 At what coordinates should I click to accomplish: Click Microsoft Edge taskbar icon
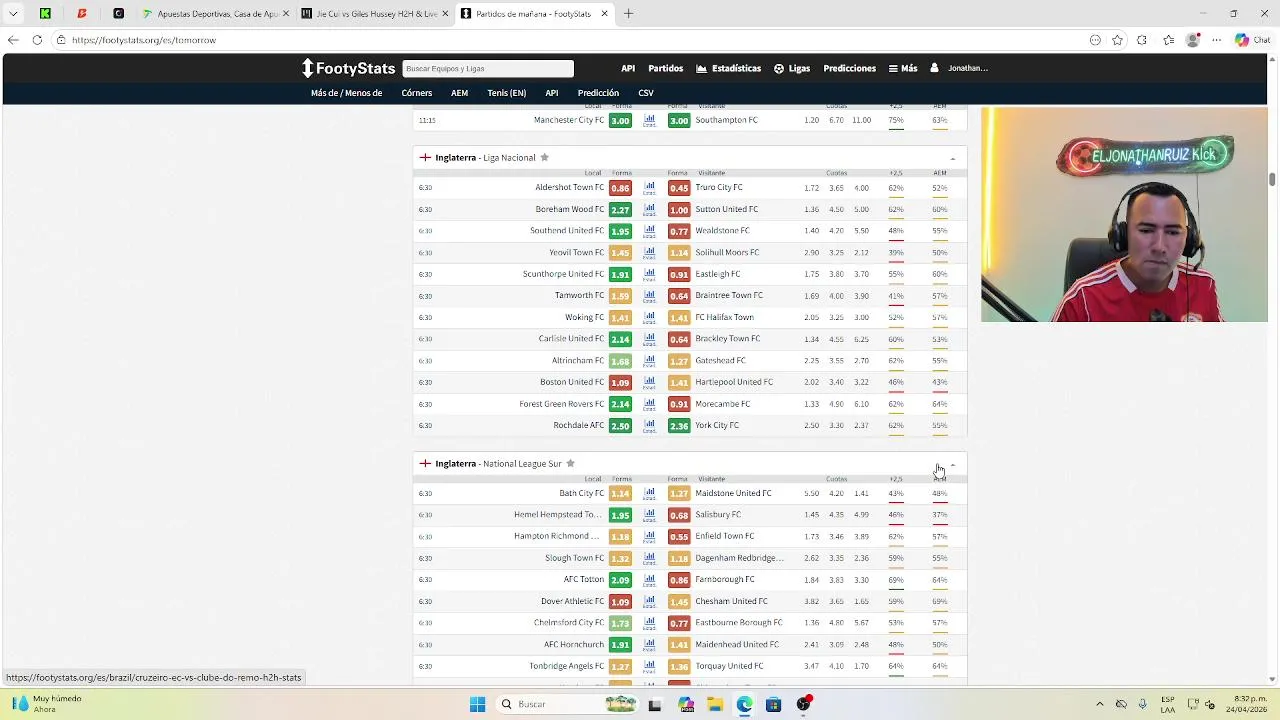pos(744,704)
